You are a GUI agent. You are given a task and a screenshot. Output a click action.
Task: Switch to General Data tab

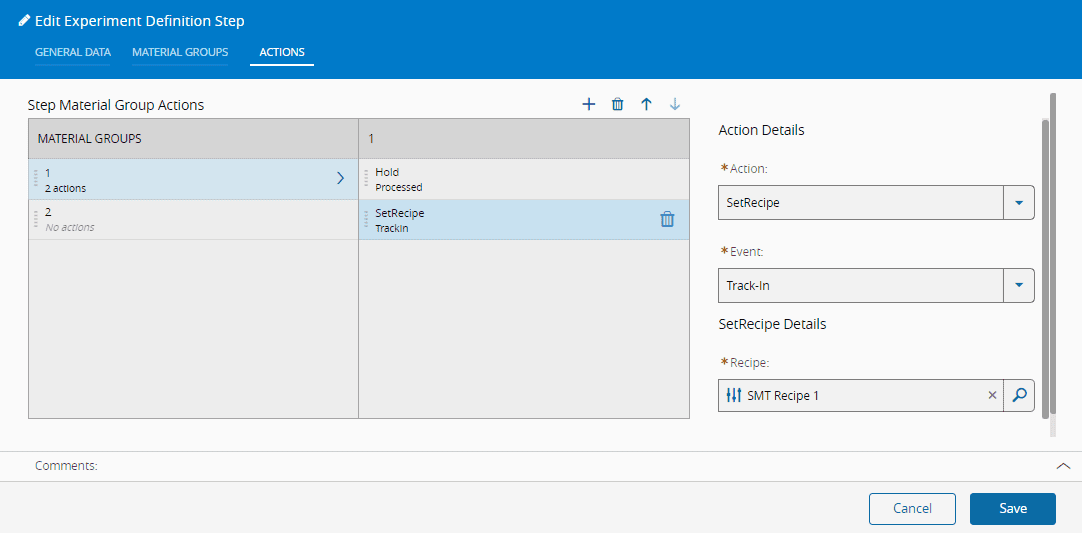tap(73, 52)
